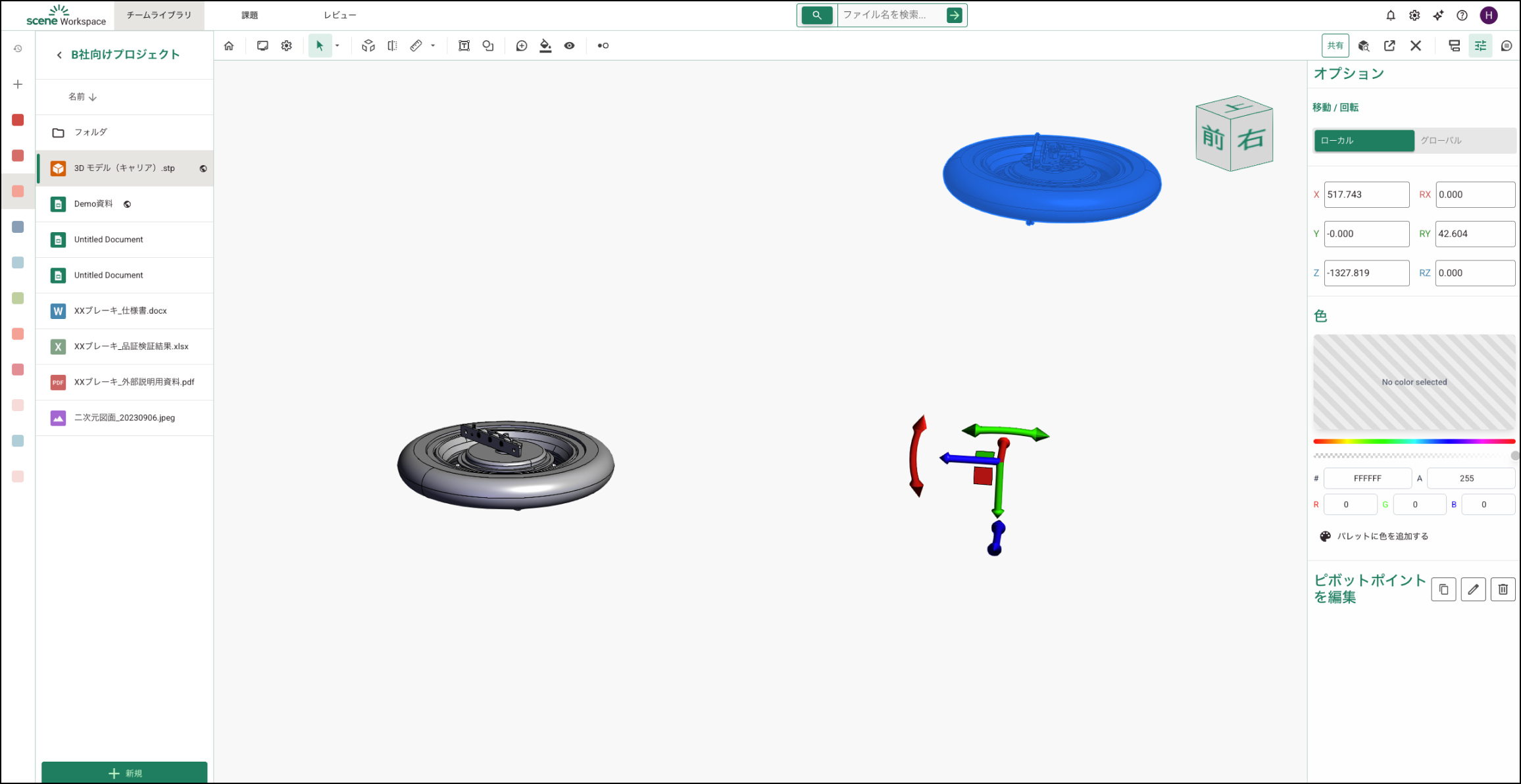Expand the ruler tool dropdown arrow
This screenshot has width=1521, height=784.
433,46
